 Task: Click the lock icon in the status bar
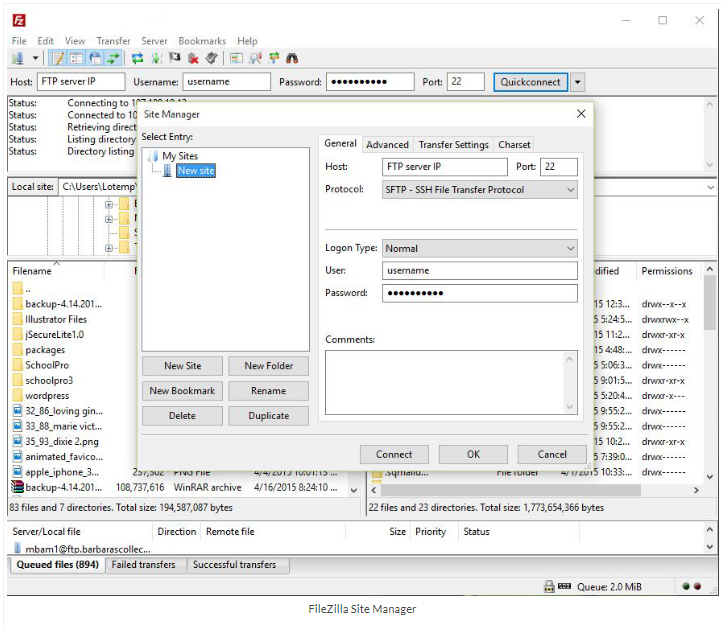(549, 586)
